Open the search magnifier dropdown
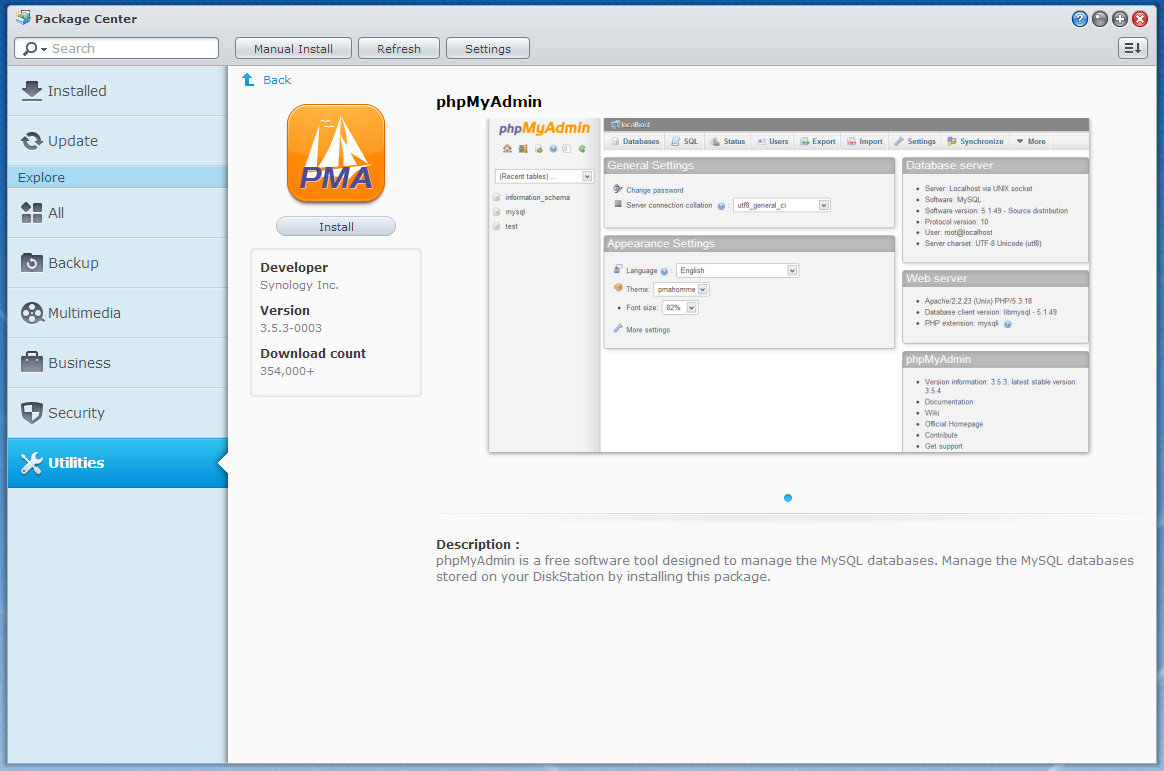This screenshot has height=771, width=1164. tap(34, 49)
